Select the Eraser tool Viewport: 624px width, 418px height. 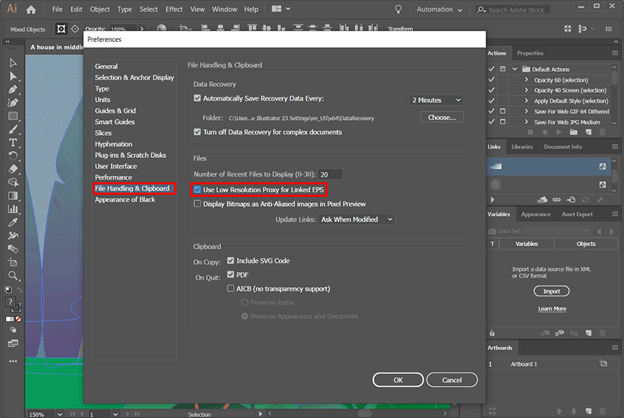coord(13,169)
